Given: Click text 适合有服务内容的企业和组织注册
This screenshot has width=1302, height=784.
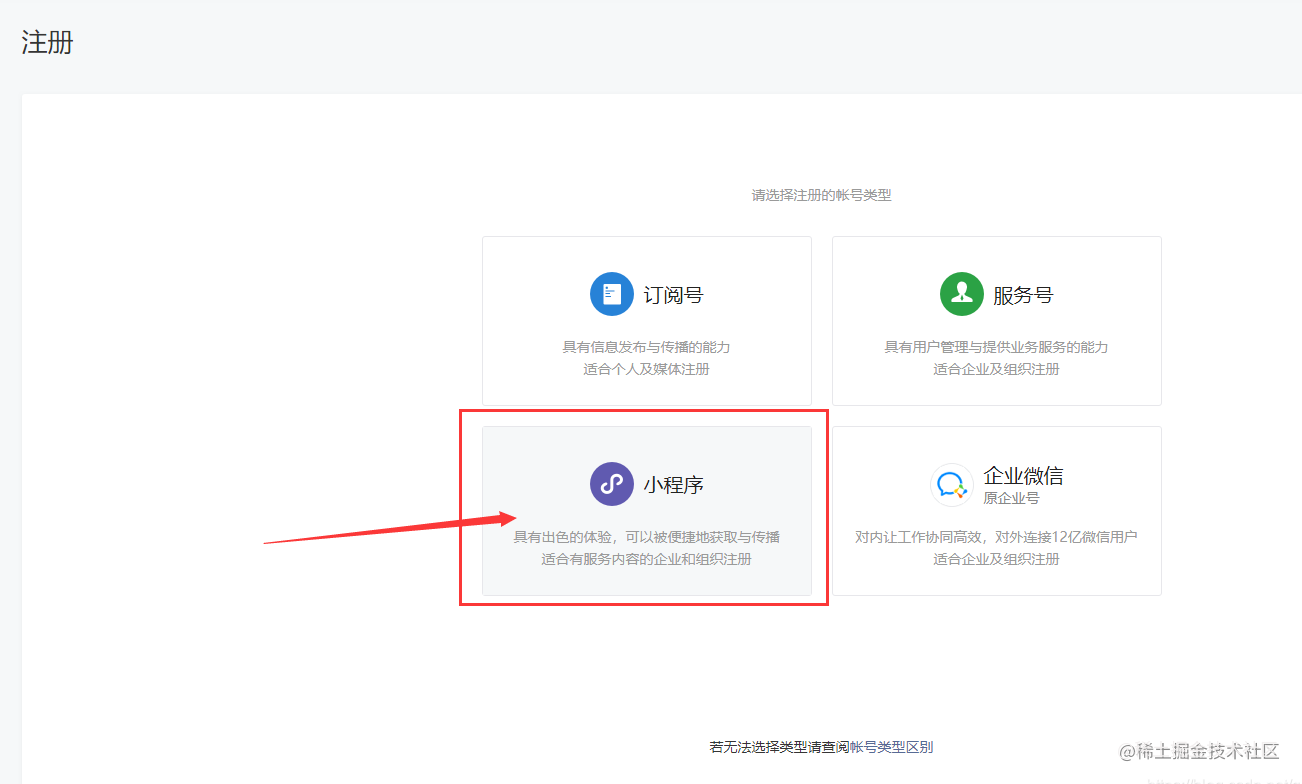Looking at the screenshot, I should tap(646, 559).
